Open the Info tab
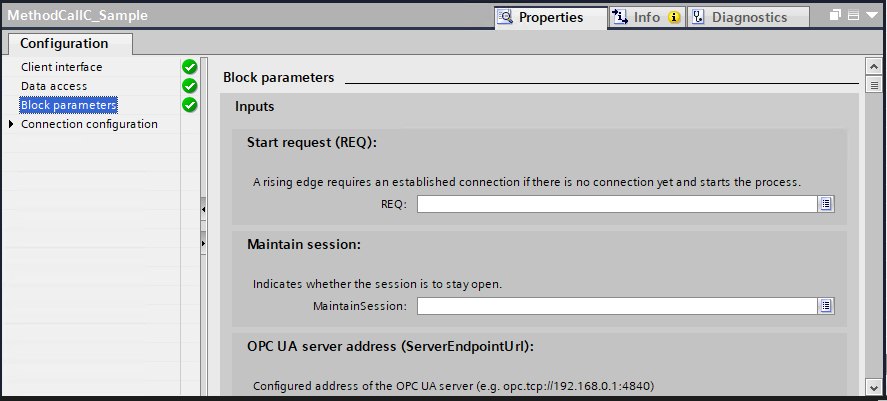Viewport: 887px width, 401px height. coord(645,17)
